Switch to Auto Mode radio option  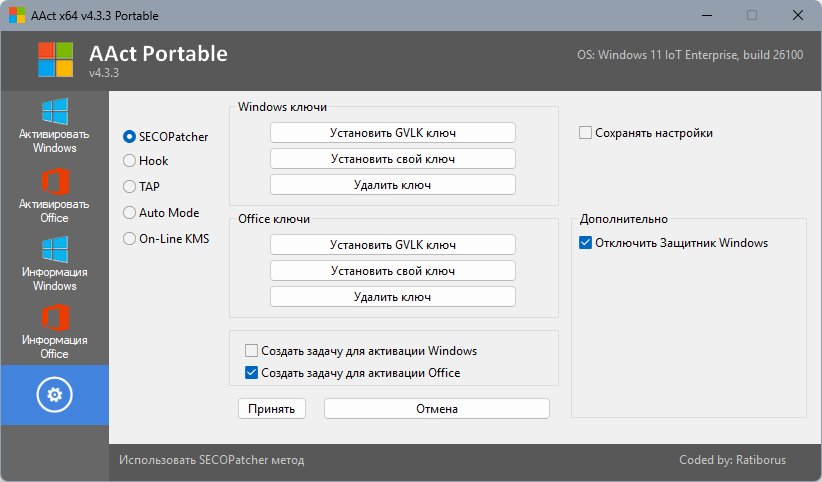[x=129, y=212]
